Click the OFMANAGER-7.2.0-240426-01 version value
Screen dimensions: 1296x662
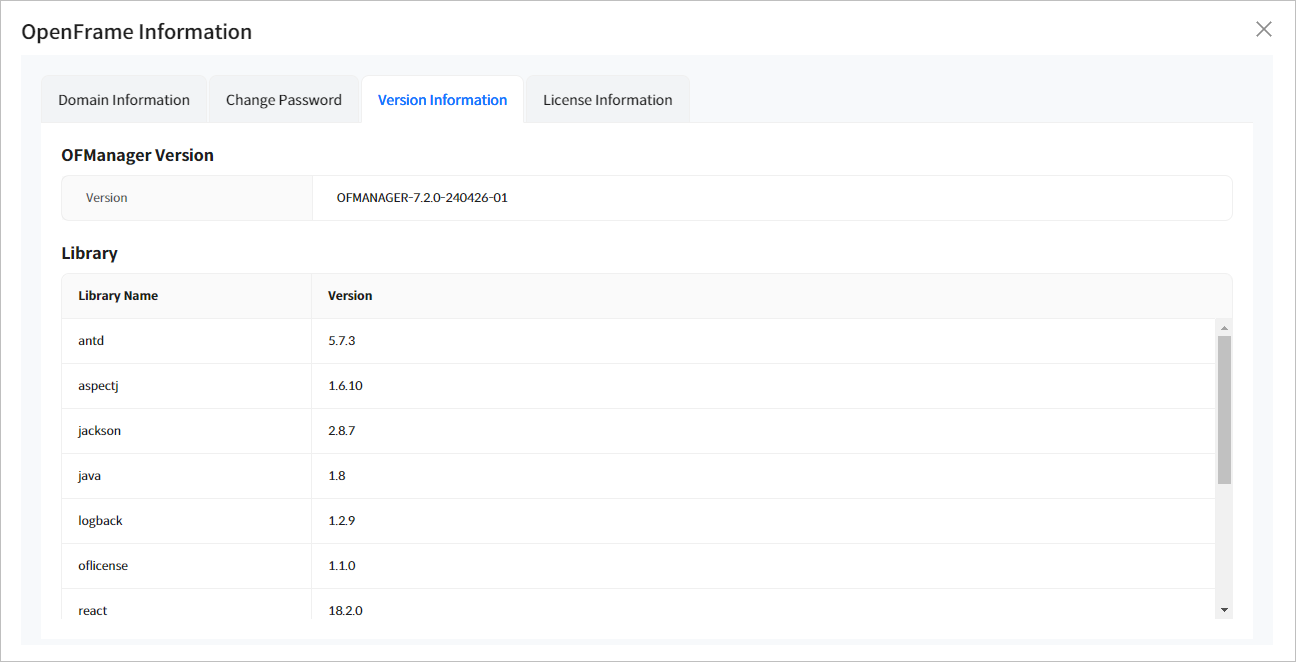[x=422, y=198]
